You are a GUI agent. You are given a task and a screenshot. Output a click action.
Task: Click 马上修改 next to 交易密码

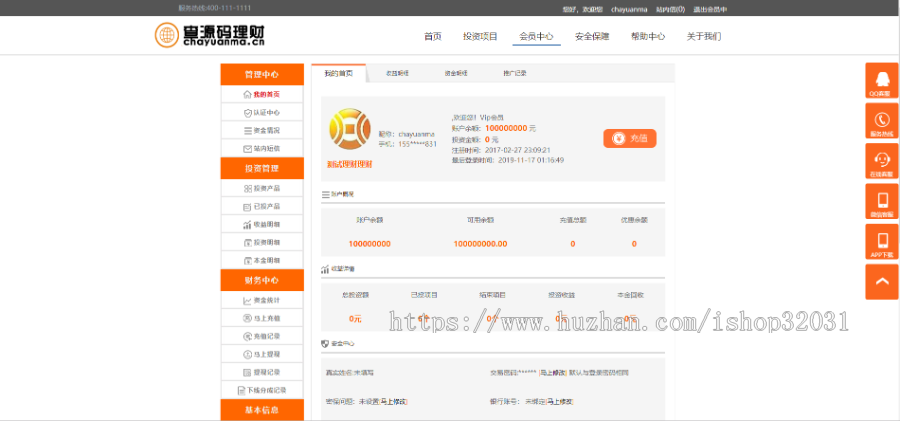click(x=552, y=373)
